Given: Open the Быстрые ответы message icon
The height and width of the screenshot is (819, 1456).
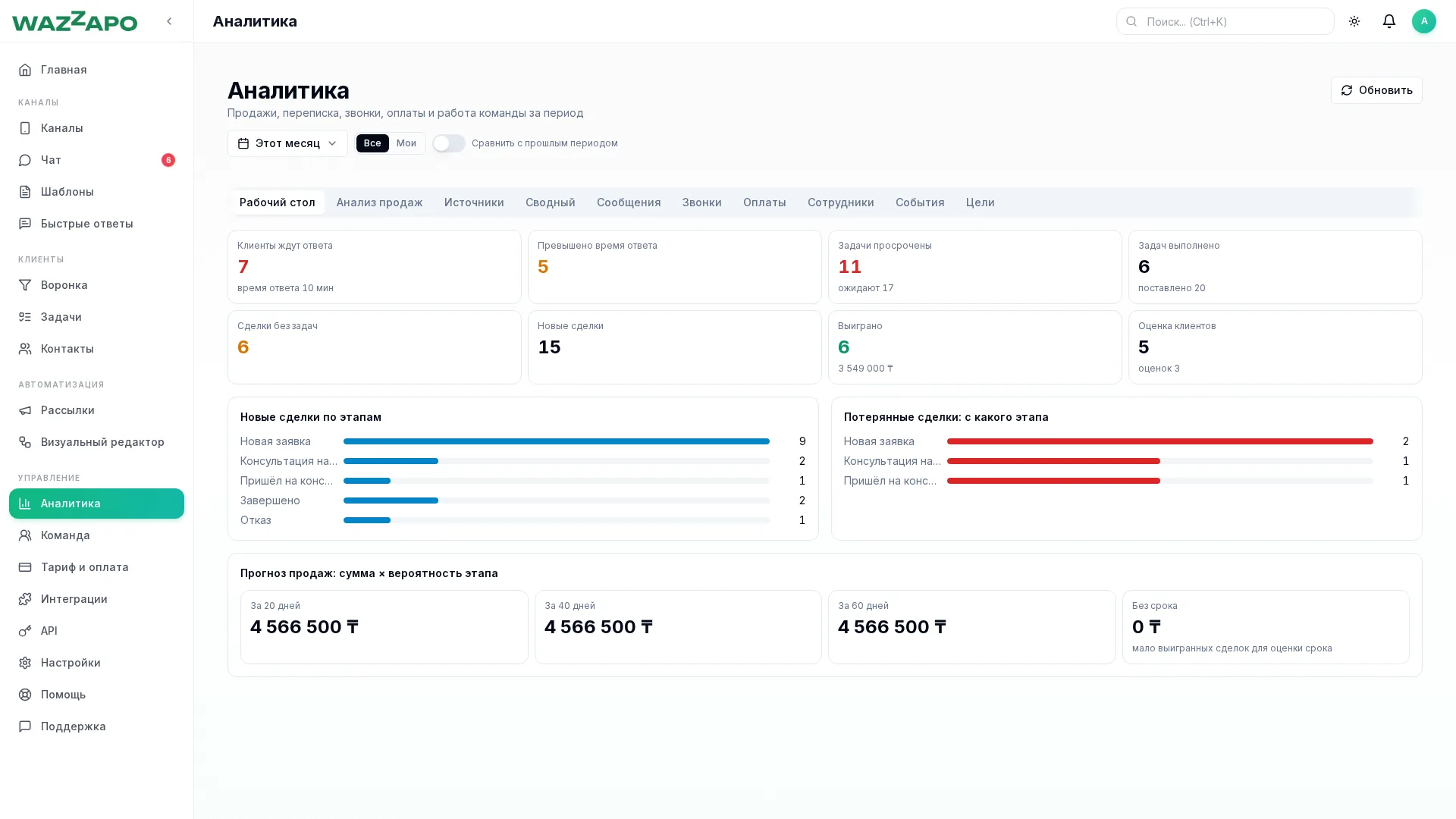Looking at the screenshot, I should pyautogui.click(x=25, y=224).
